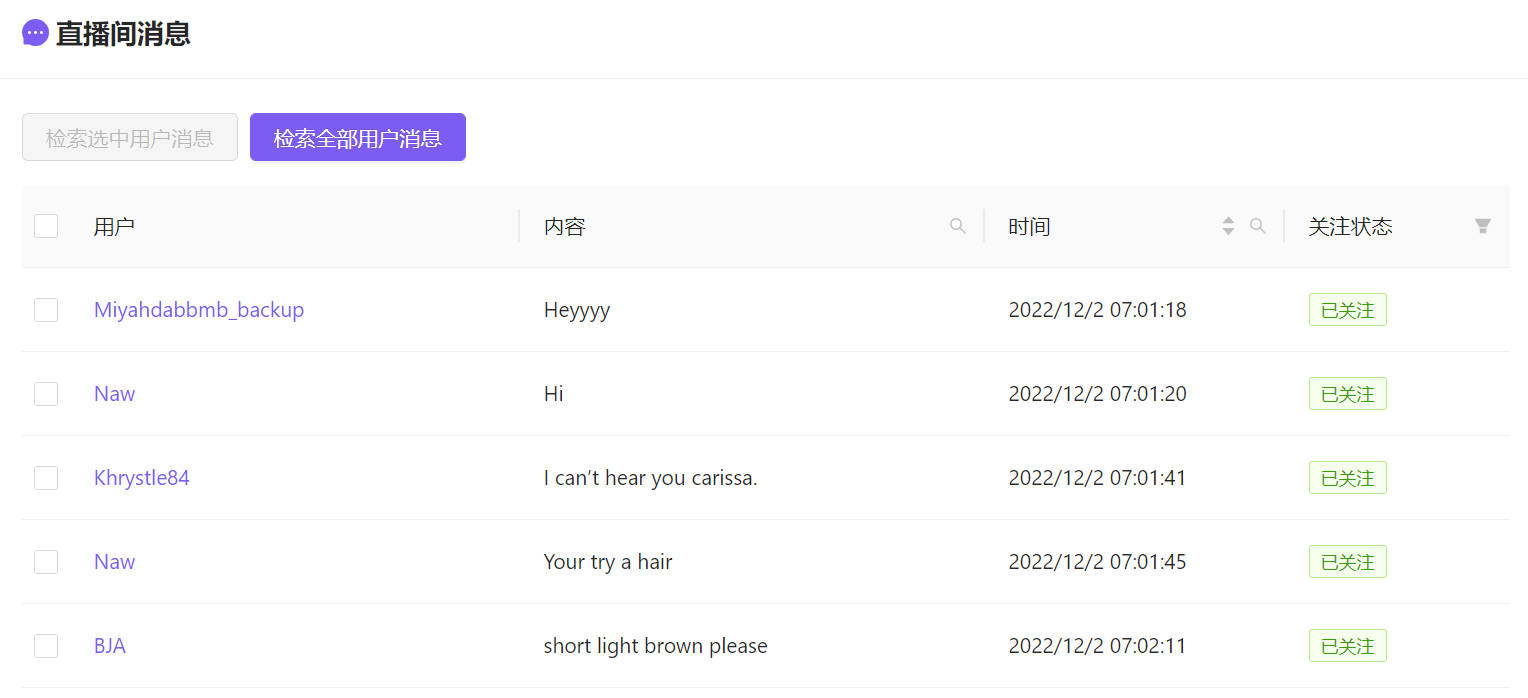
Task: Check the checkbox on Khrystle84's message row
Action: [46, 478]
